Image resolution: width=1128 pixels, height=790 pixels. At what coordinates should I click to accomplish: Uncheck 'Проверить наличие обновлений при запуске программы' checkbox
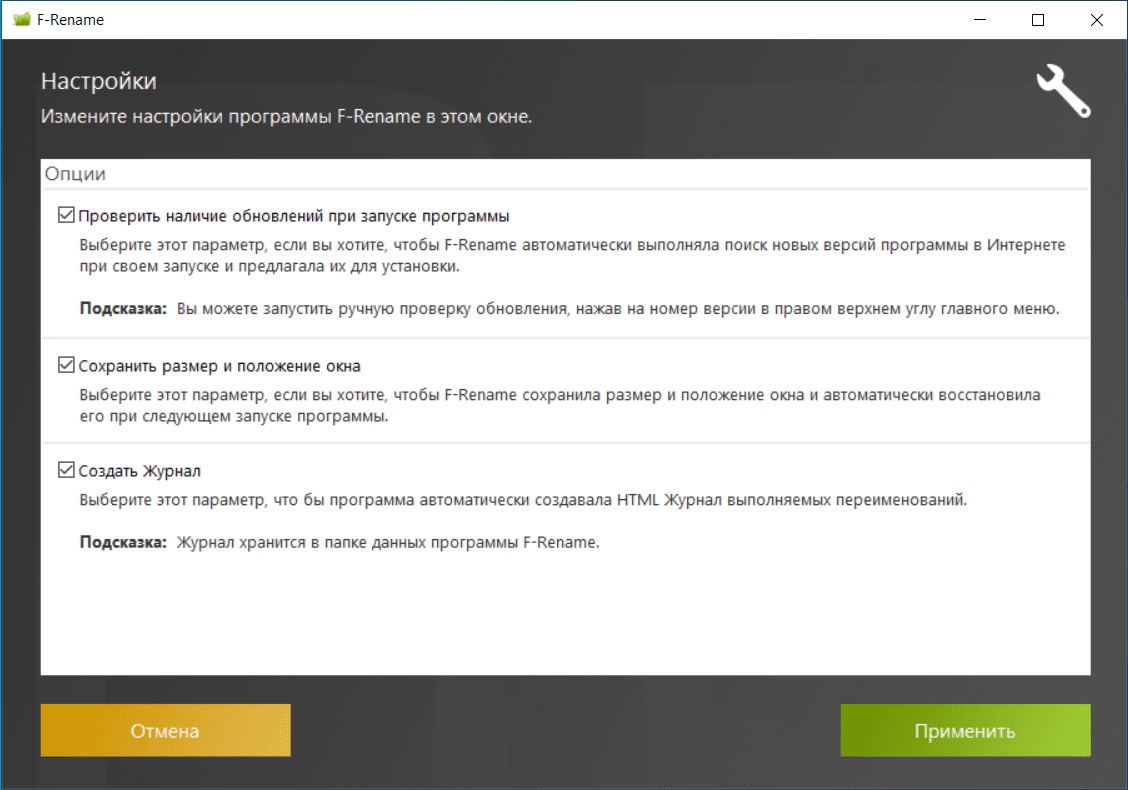point(66,215)
